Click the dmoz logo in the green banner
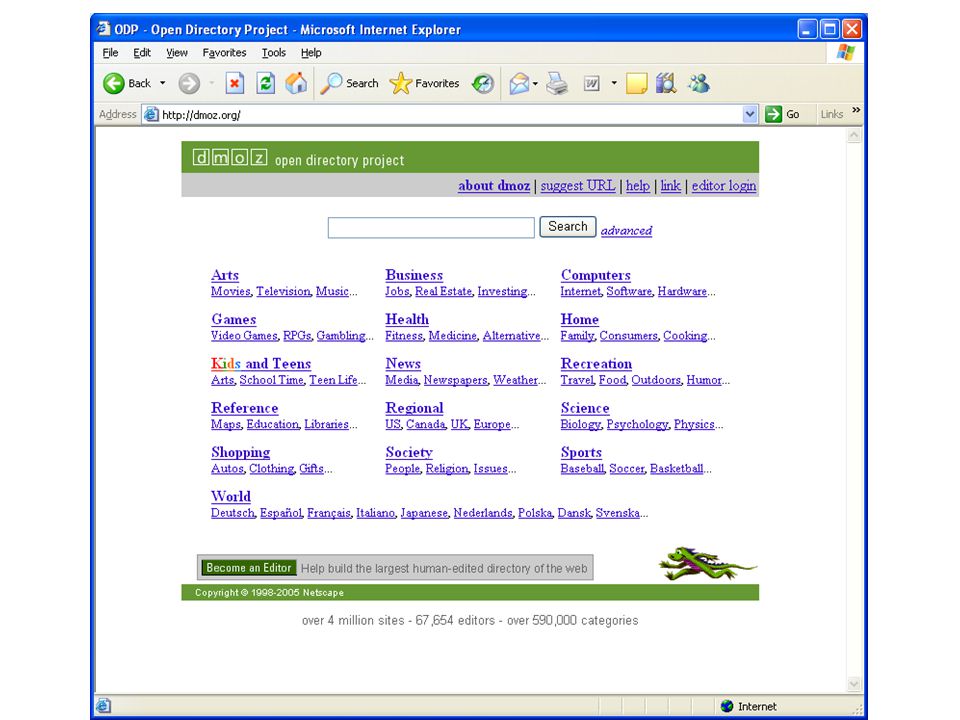Screen dimensions: 960x720 pos(230,158)
